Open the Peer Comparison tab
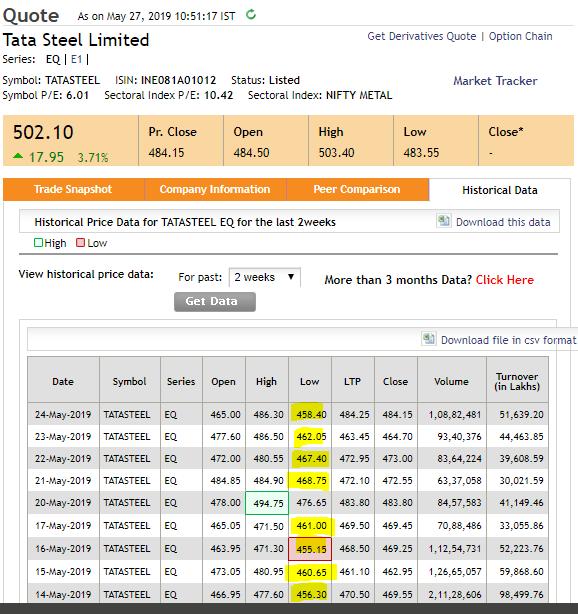The width and height of the screenshot is (578, 614). click(357, 190)
